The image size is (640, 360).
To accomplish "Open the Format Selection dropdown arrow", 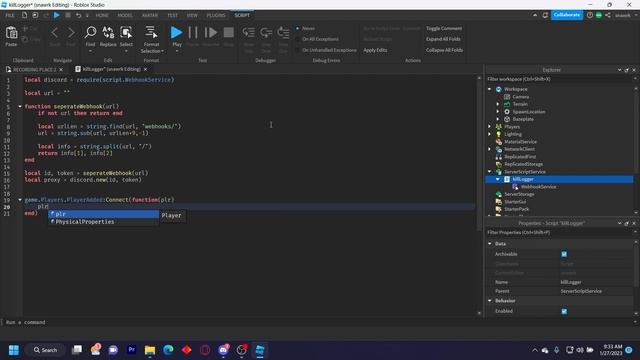I will coord(162,51).
